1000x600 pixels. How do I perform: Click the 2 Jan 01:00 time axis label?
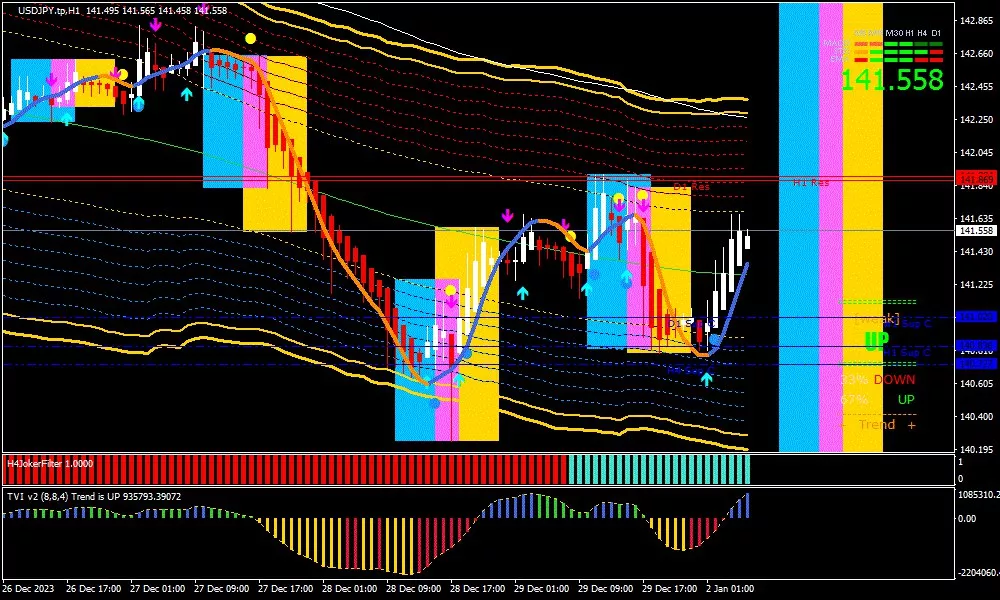pyautogui.click(x=730, y=589)
